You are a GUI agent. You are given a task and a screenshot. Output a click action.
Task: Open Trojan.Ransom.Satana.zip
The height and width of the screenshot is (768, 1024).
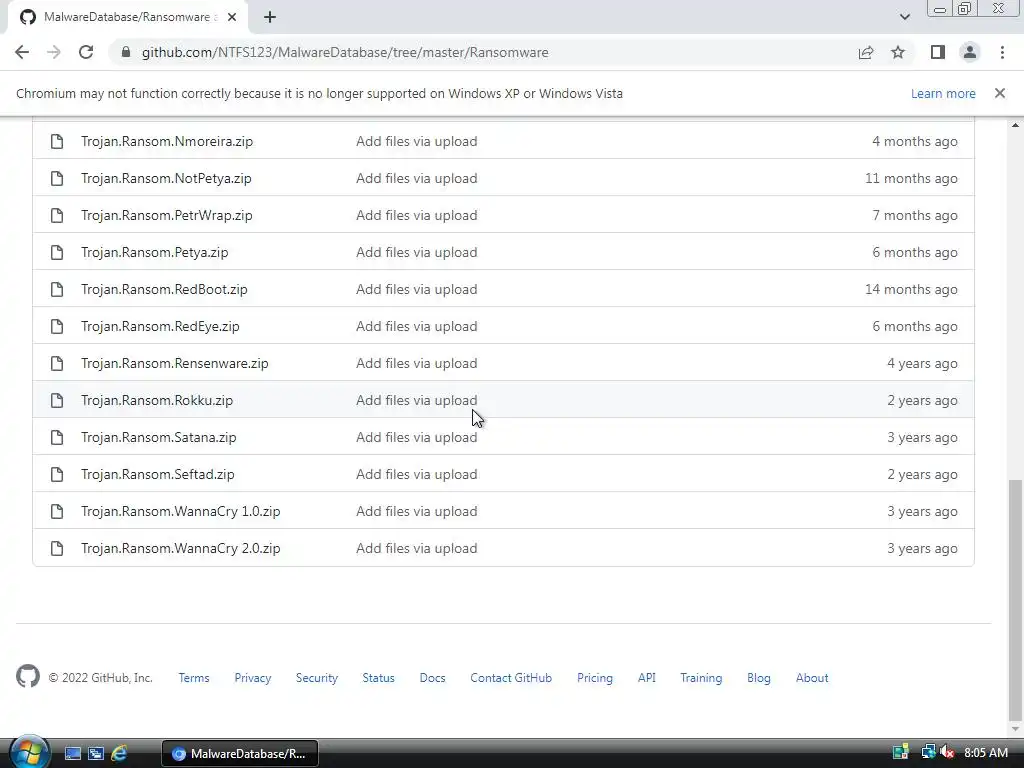159,438
